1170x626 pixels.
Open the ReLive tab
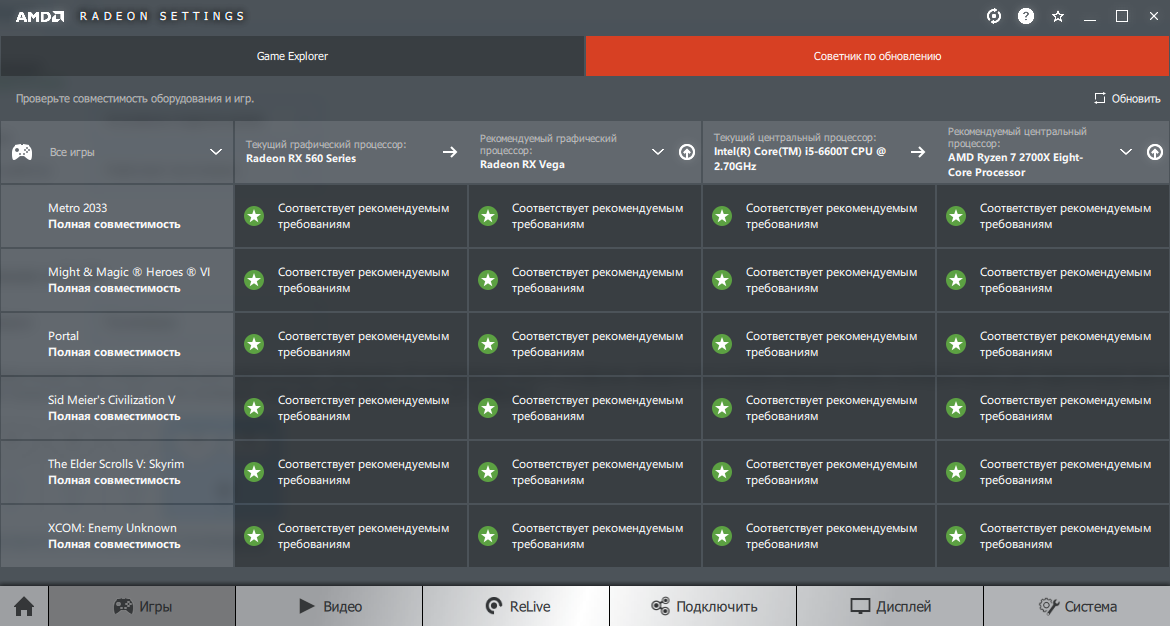[x=516, y=606]
